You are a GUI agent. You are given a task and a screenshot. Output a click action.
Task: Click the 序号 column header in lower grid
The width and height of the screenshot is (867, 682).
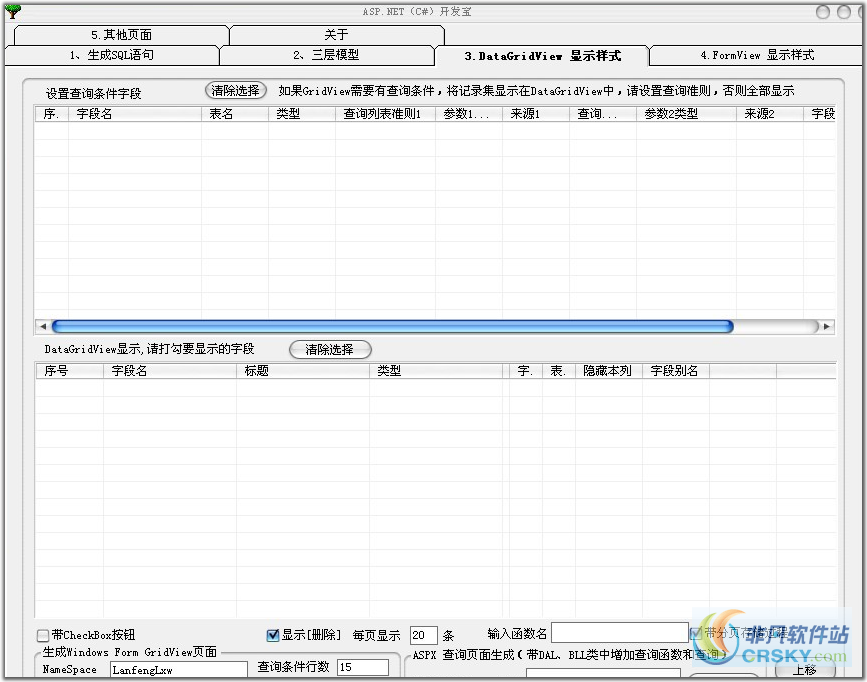(x=70, y=371)
